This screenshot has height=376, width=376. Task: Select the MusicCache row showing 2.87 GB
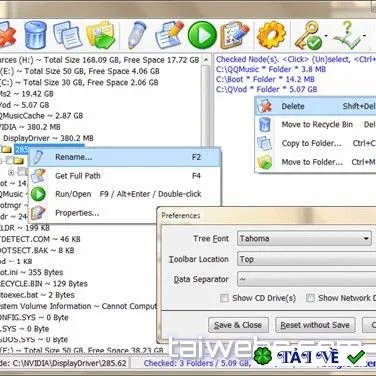[x=41, y=116]
